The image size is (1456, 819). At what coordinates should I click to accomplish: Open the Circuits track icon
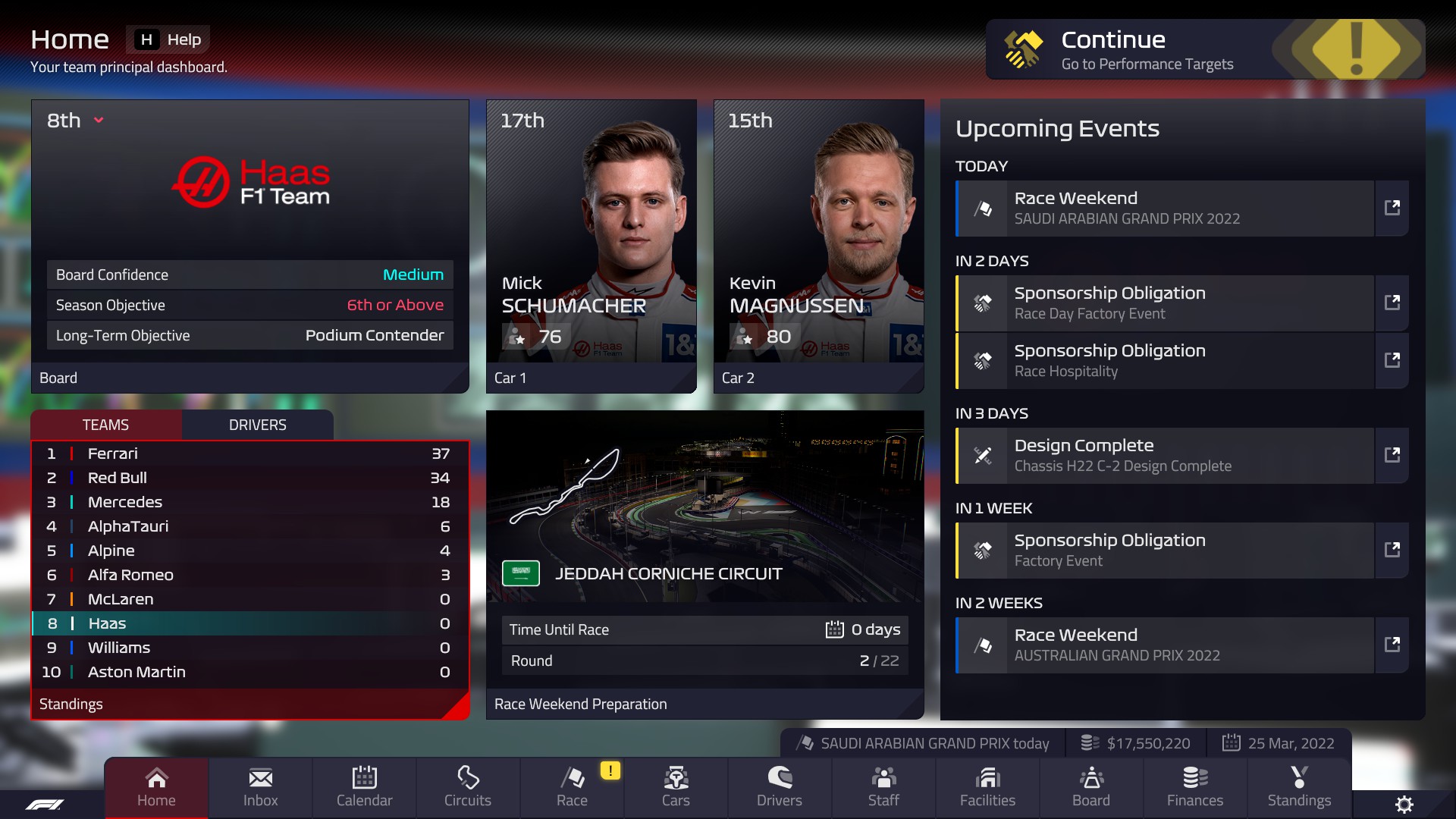[468, 778]
